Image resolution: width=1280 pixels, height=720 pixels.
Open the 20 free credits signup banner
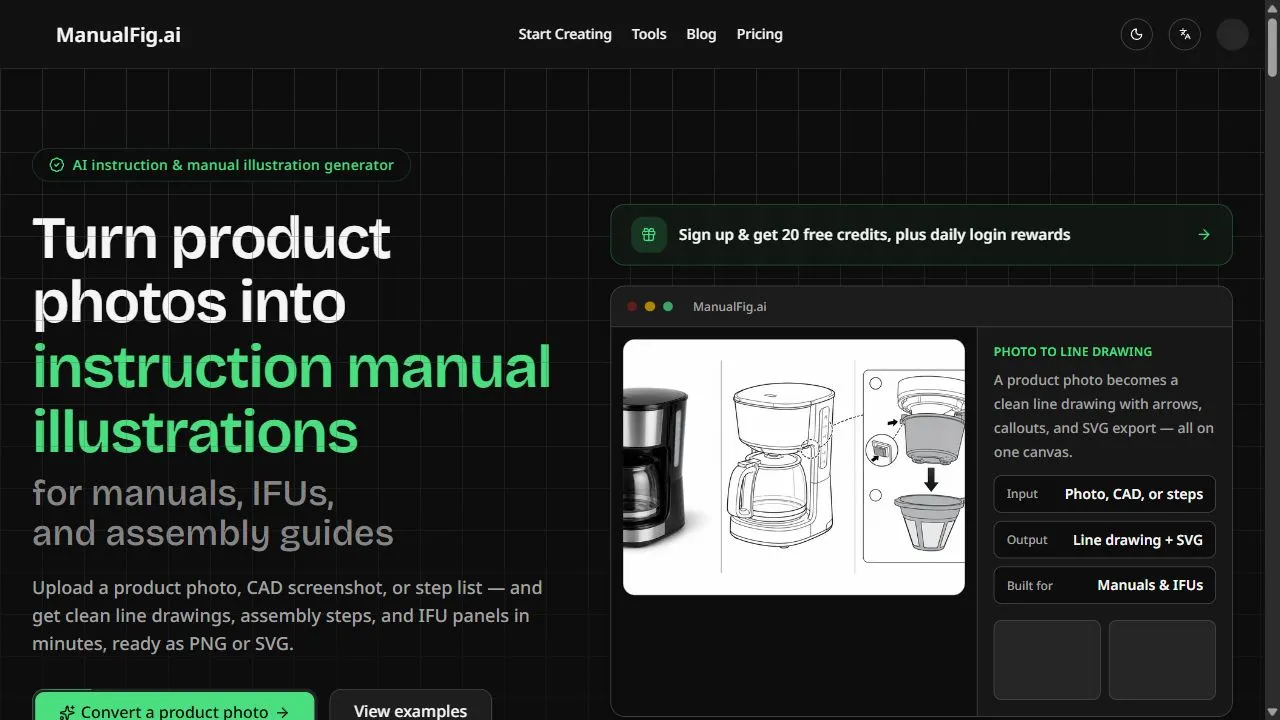coord(921,235)
